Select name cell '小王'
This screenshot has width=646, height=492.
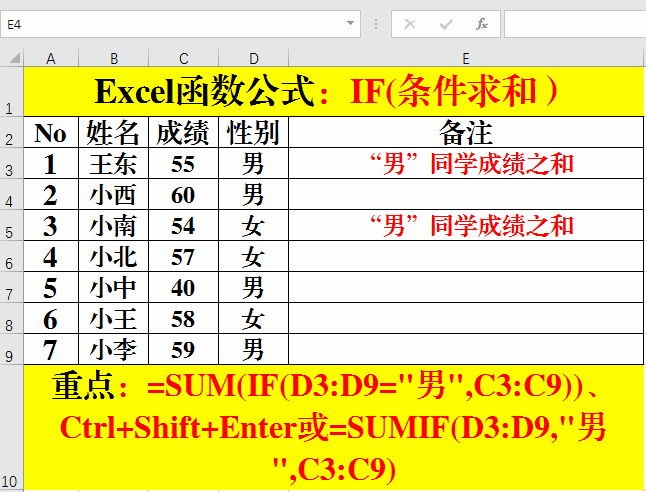[x=114, y=318]
